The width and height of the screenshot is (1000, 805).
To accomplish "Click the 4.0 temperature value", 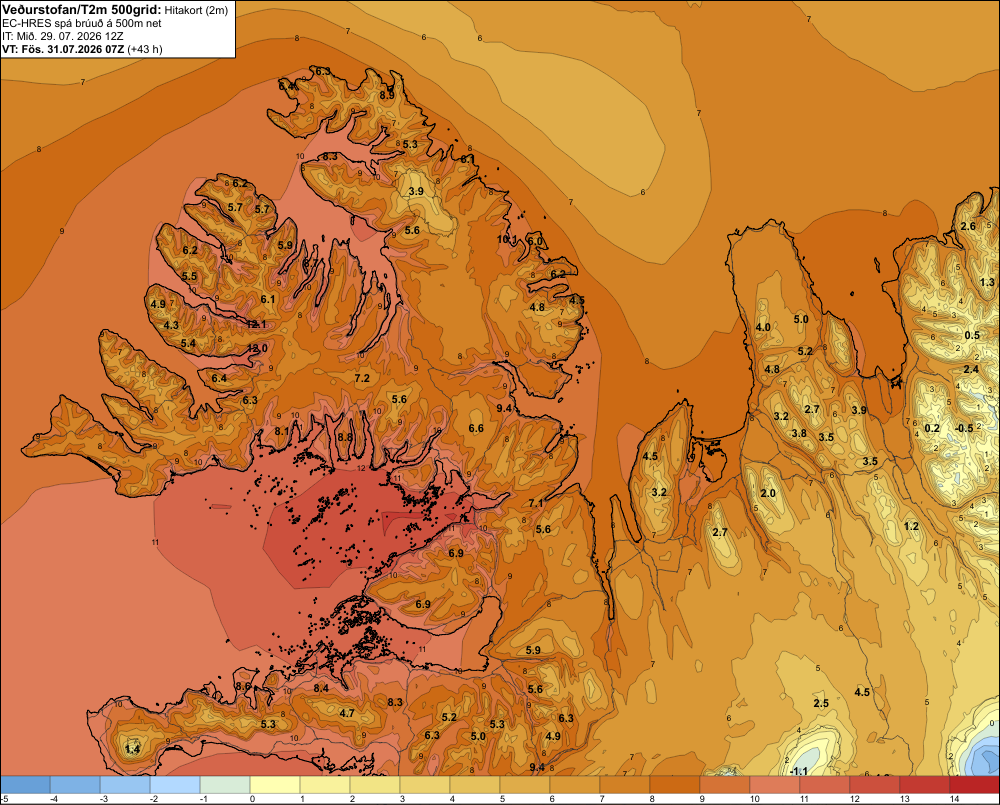I will click(x=763, y=327).
